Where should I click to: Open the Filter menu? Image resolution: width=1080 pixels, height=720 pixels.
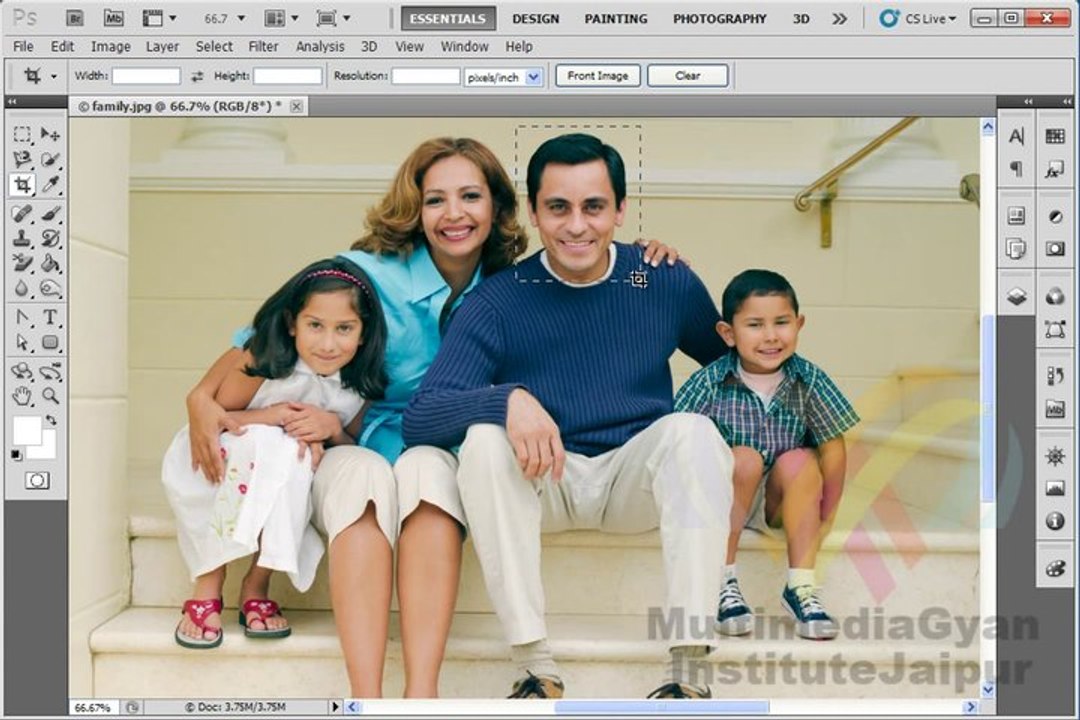(x=263, y=47)
